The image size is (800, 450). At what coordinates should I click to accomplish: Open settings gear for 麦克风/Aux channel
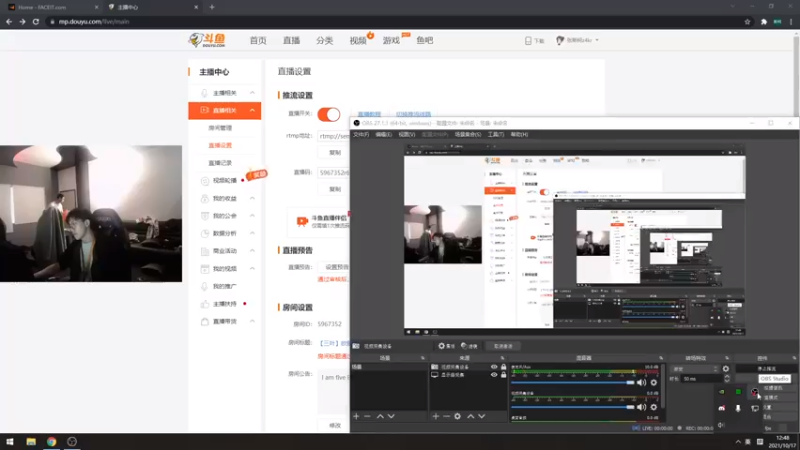(654, 382)
